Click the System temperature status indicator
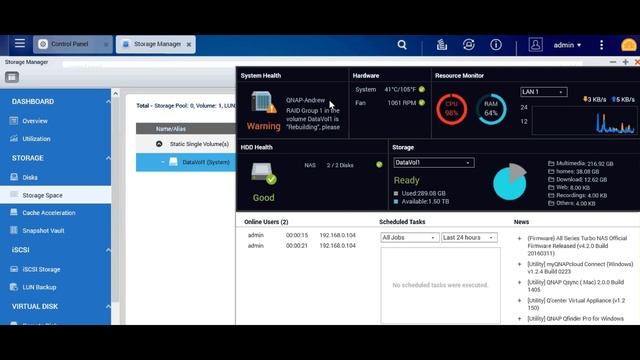 (x=422, y=89)
